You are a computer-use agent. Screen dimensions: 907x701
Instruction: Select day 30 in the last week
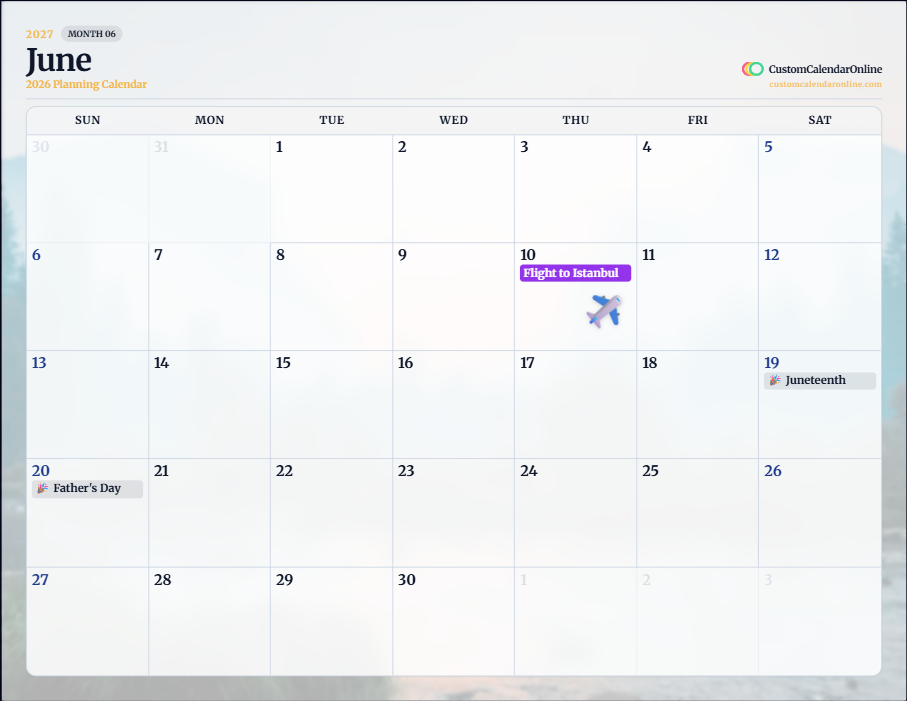tap(454, 621)
